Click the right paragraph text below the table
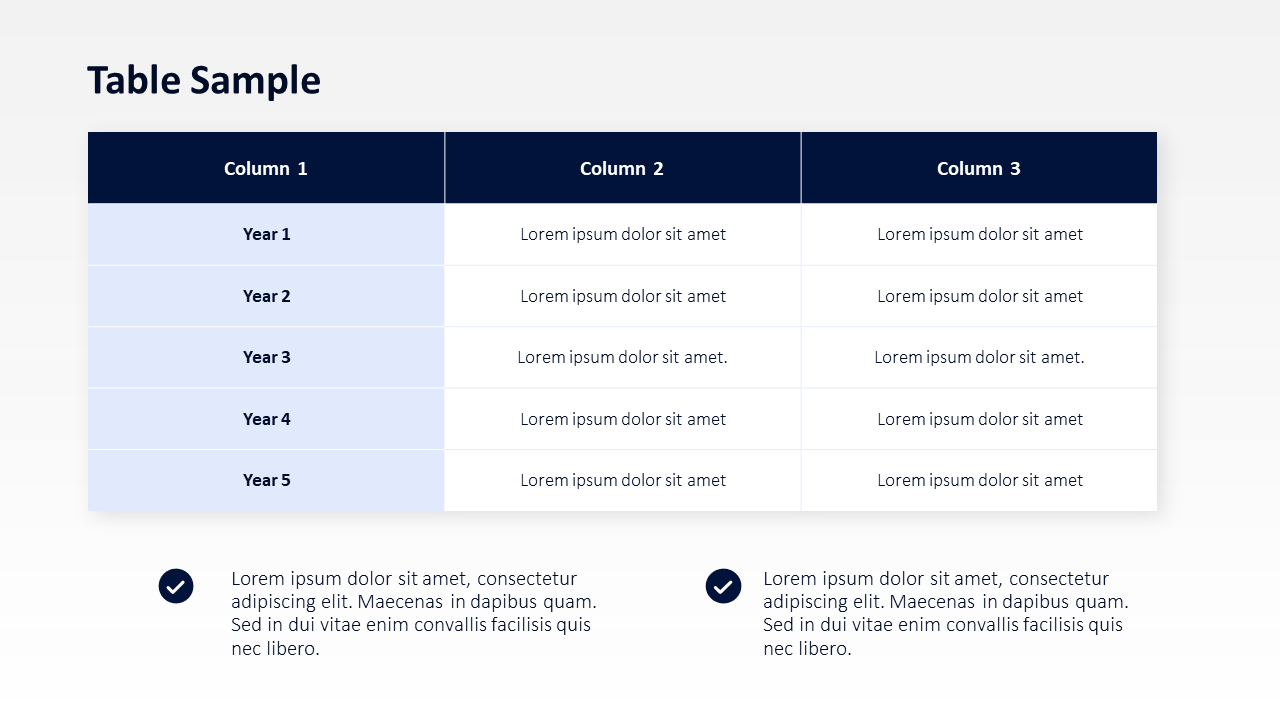Viewport: 1280px width, 720px height. click(x=945, y=613)
